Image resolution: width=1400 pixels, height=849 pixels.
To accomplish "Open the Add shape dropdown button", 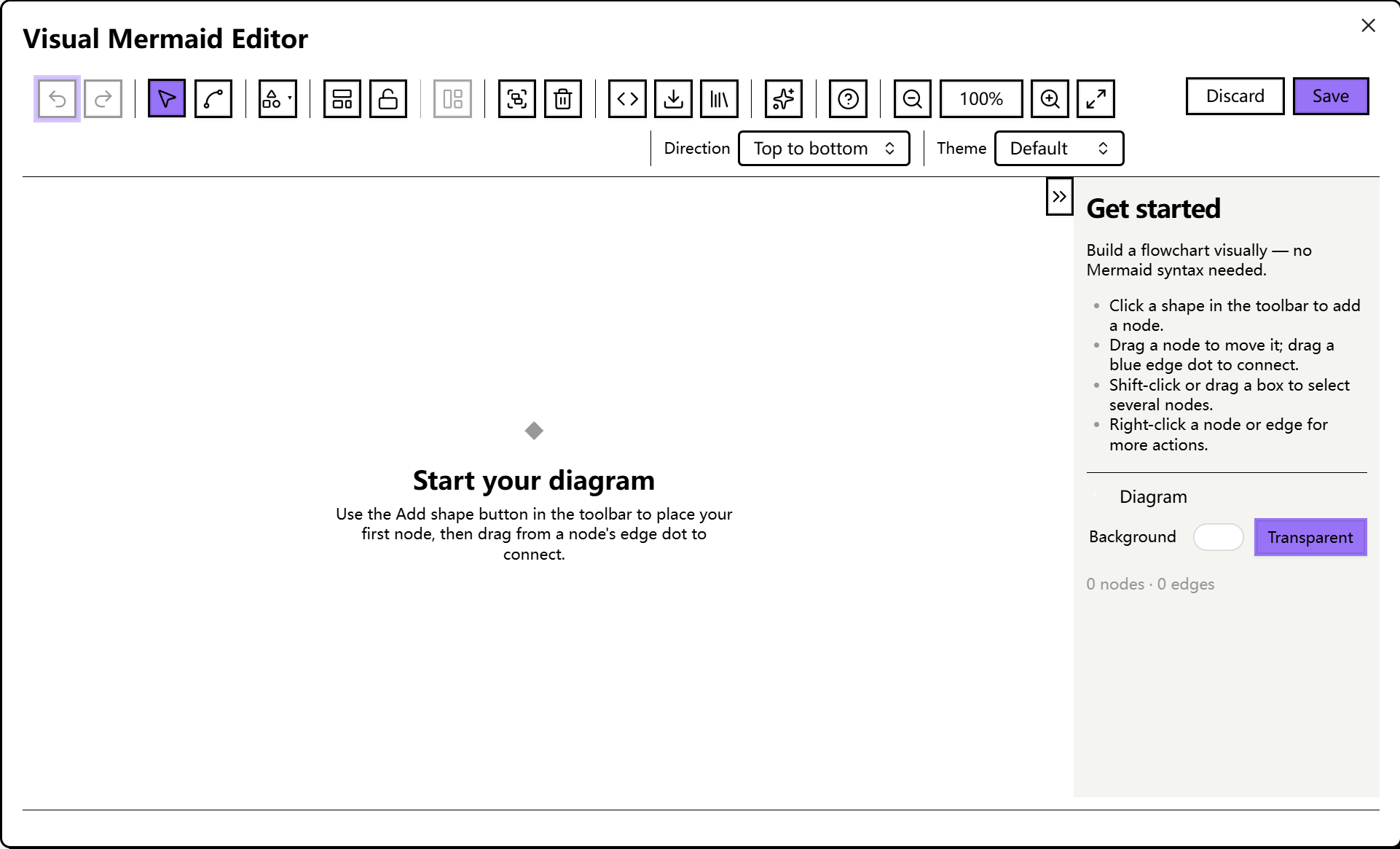I will click(278, 98).
